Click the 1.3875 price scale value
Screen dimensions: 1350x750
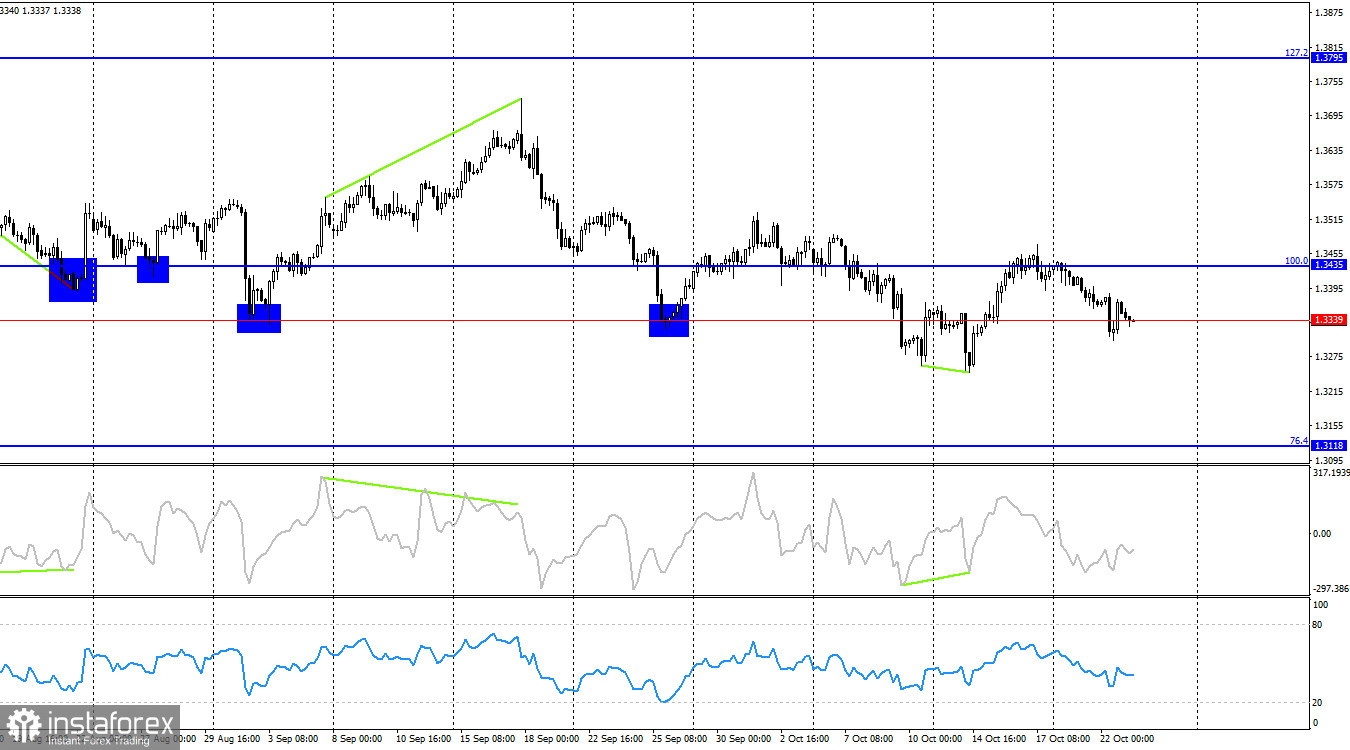click(x=1330, y=13)
